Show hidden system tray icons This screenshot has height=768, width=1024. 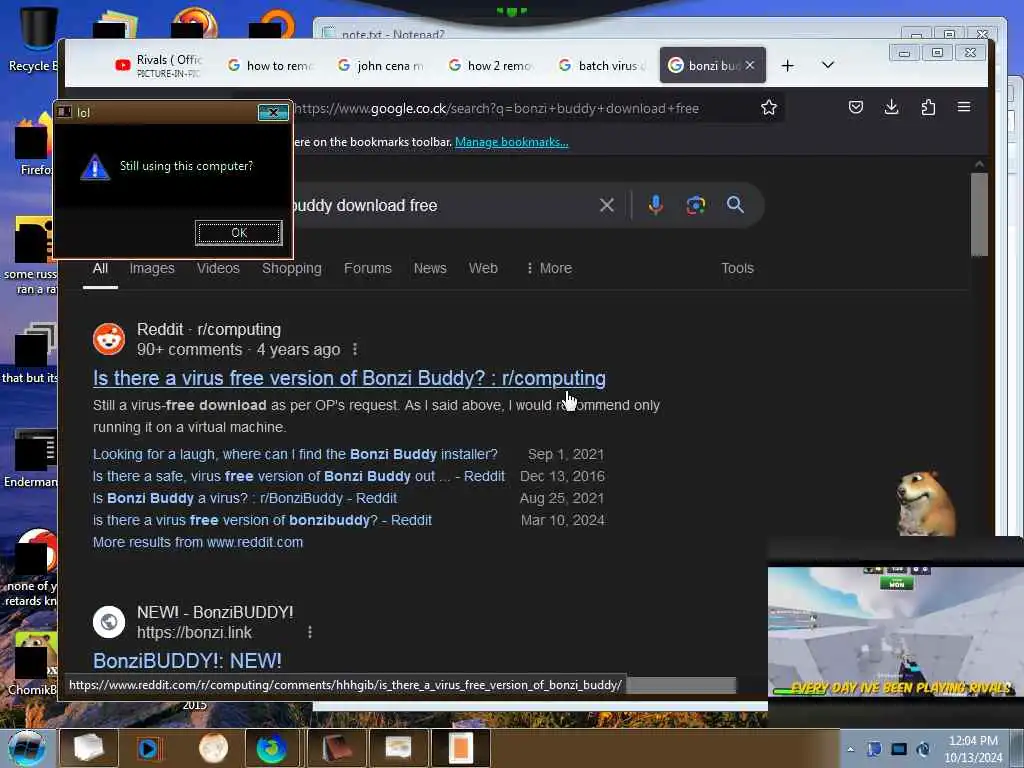click(850, 749)
